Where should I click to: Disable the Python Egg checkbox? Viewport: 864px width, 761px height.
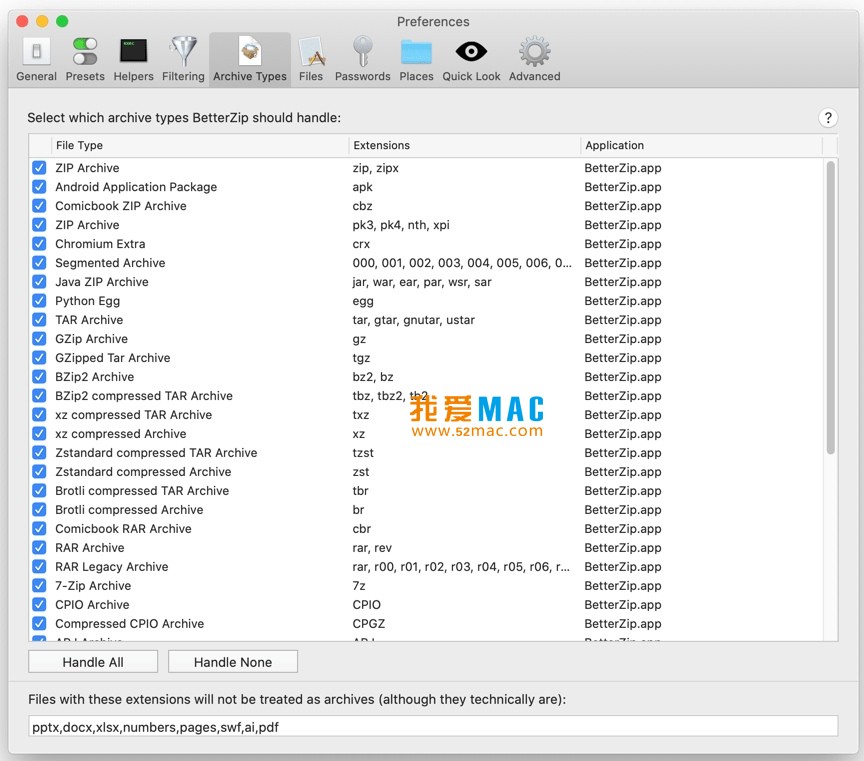tap(39, 301)
